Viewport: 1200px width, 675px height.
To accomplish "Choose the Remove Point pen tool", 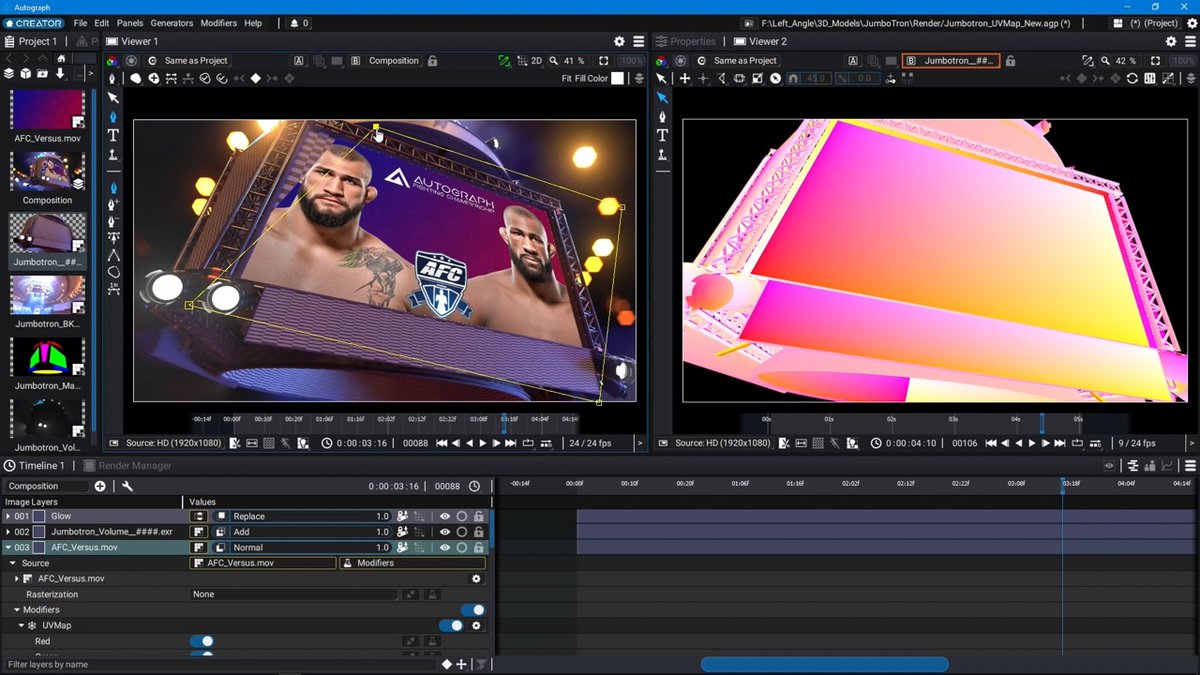I will click(x=113, y=220).
